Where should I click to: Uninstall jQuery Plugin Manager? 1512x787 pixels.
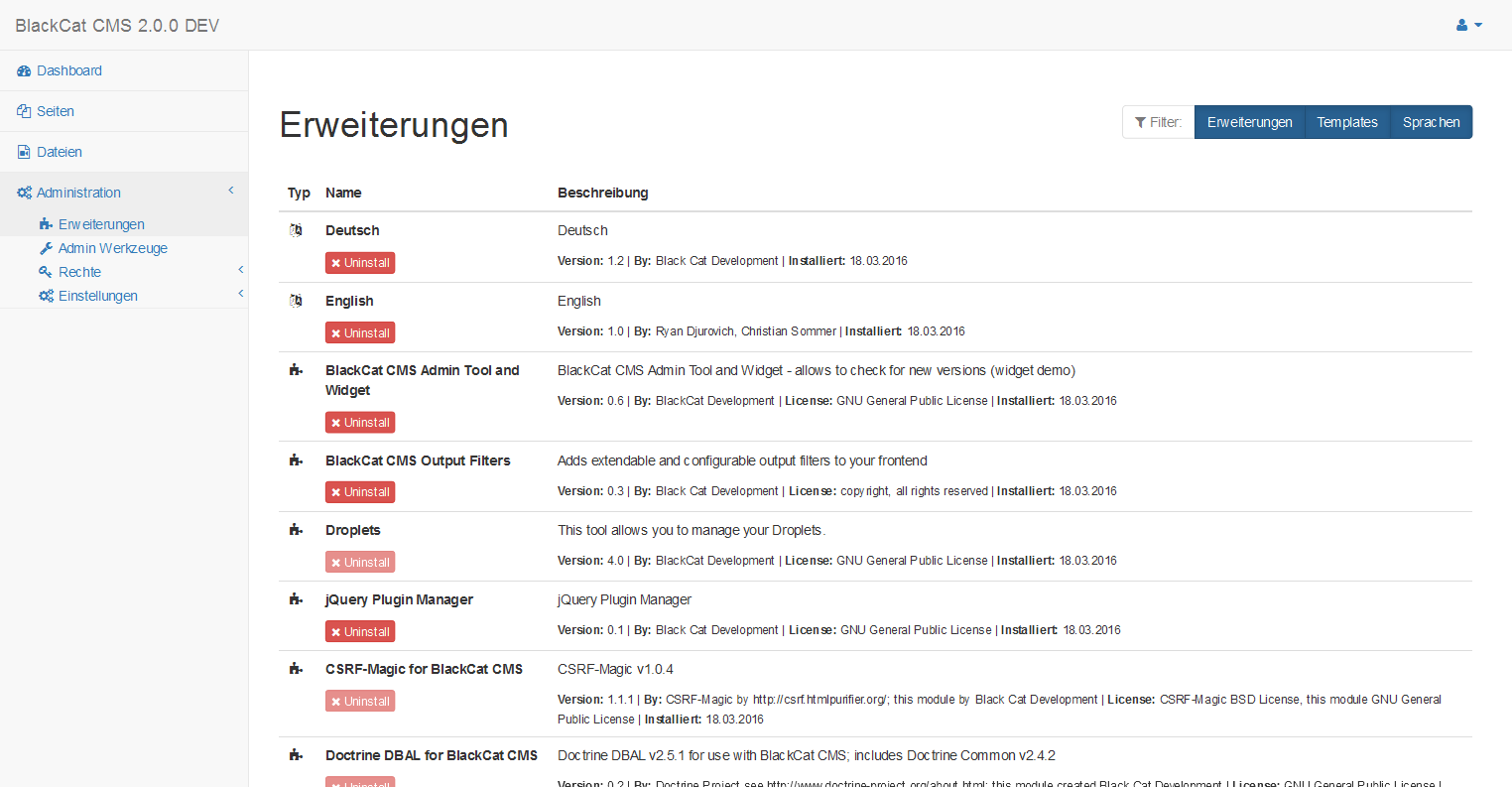pos(360,632)
